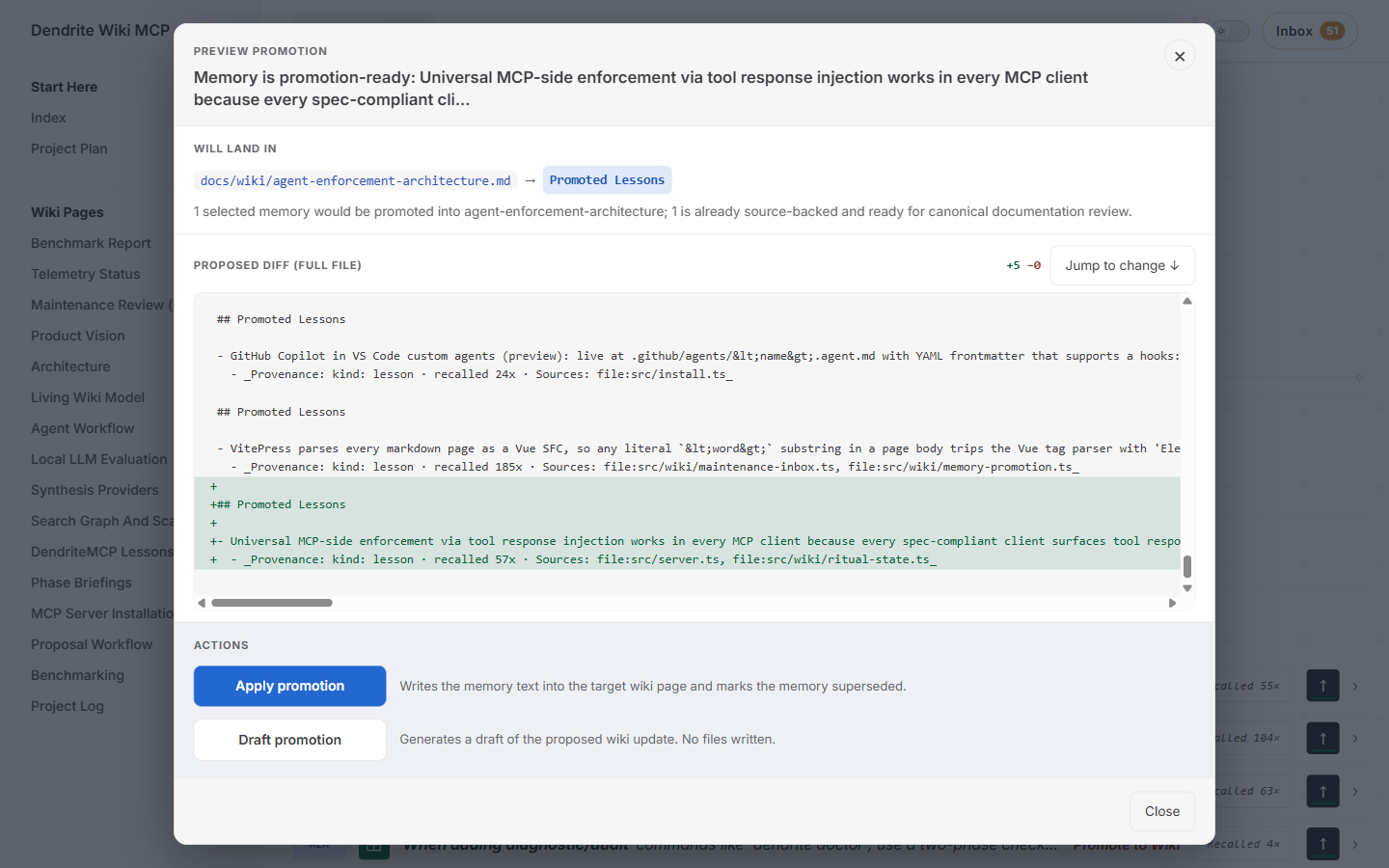Click the Close button at dialog bottom

1162,811
